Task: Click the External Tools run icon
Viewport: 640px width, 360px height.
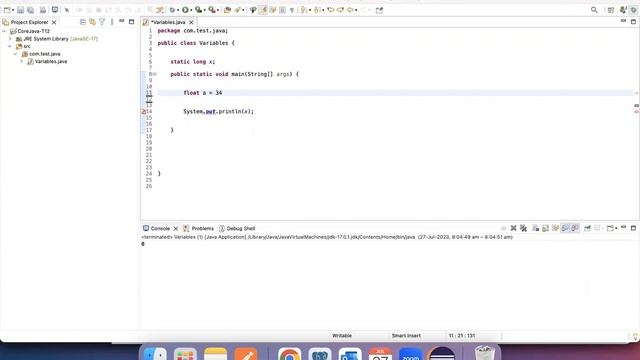Action: pyautogui.click(x=211, y=10)
